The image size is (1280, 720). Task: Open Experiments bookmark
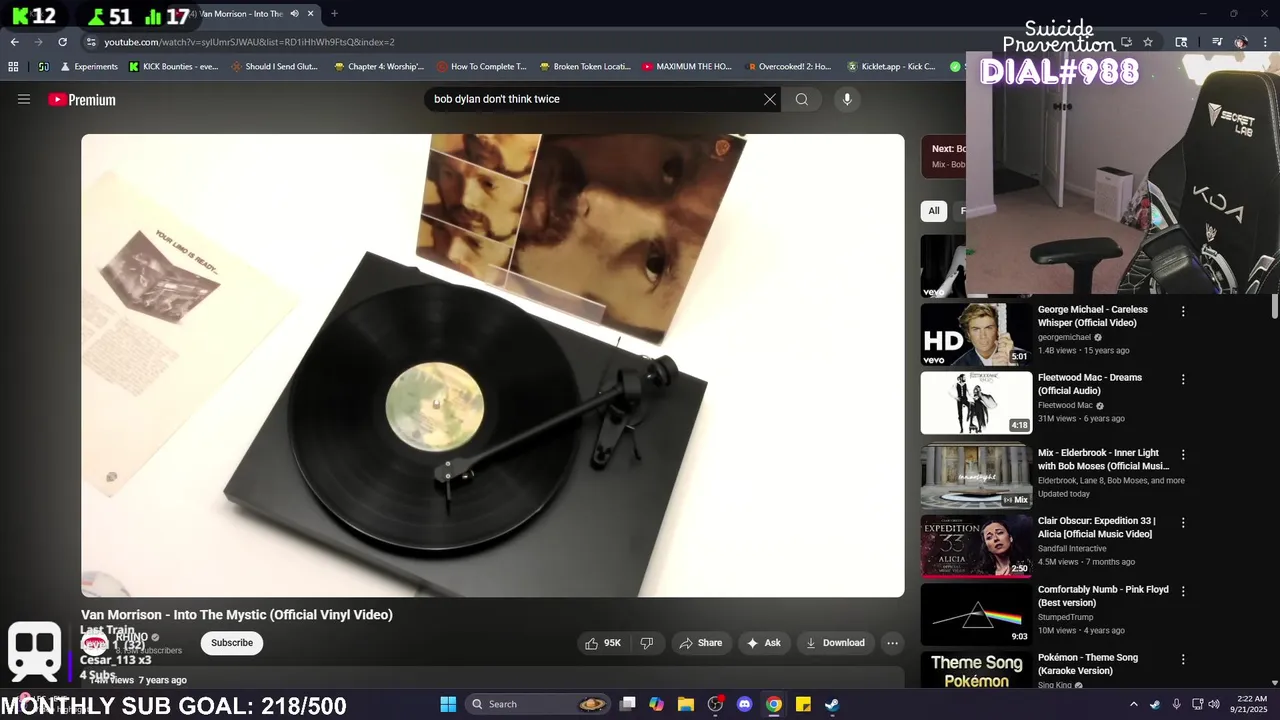pyautogui.click(x=89, y=67)
